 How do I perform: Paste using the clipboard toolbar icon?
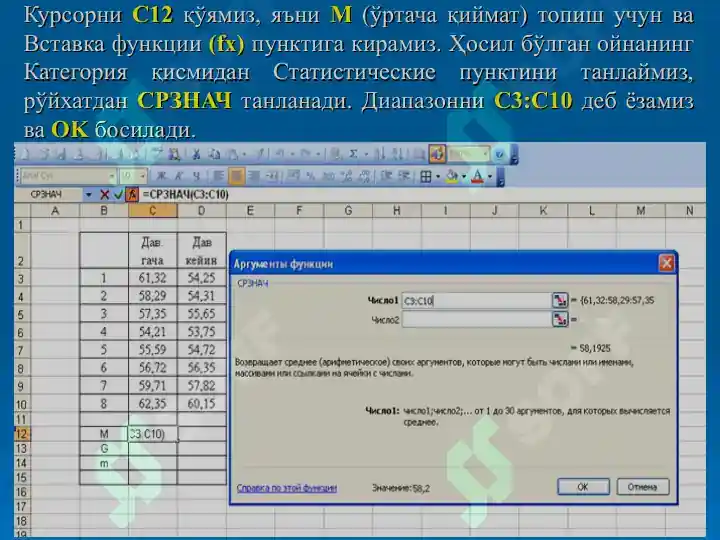(232, 155)
